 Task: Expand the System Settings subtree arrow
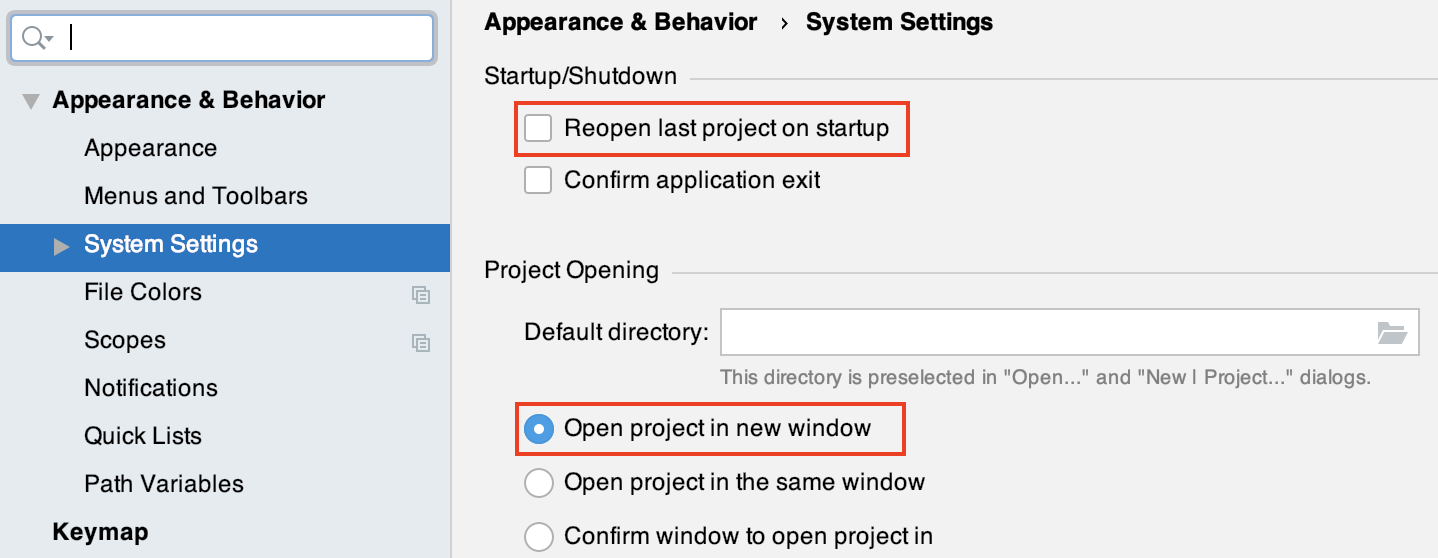tap(62, 246)
